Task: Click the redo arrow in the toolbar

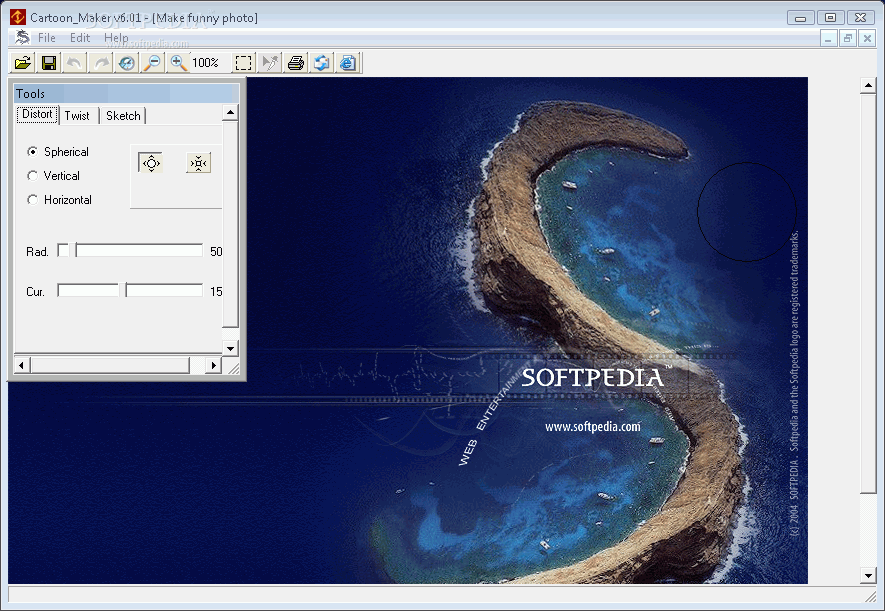Action: pyautogui.click(x=101, y=63)
